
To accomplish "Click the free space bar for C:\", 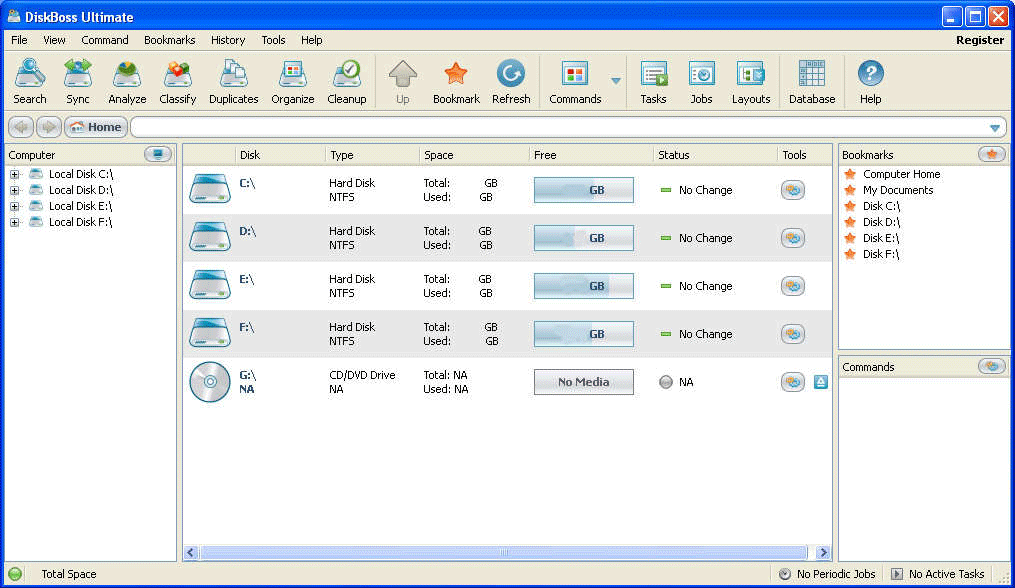I will (583, 190).
